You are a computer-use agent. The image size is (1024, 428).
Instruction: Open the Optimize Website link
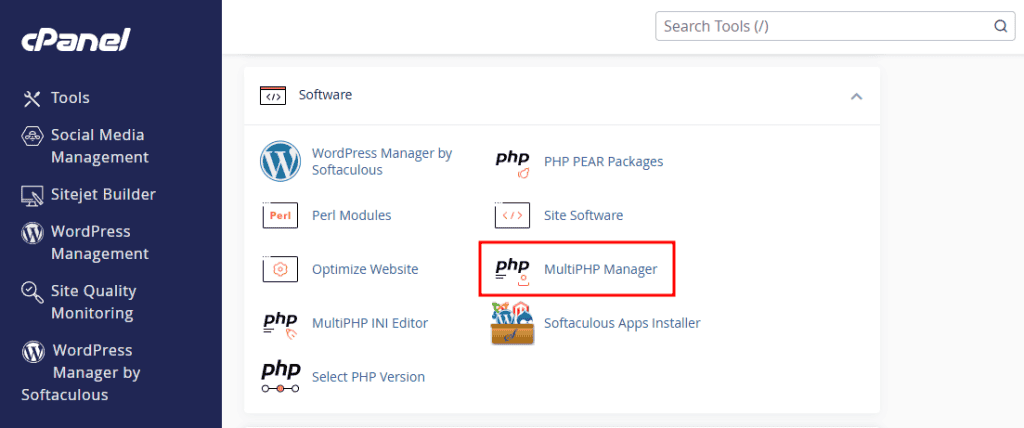(x=365, y=269)
